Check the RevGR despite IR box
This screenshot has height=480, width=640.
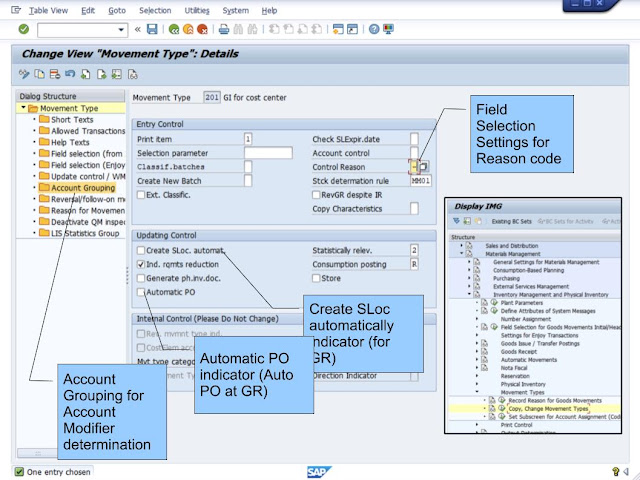[x=316, y=195]
